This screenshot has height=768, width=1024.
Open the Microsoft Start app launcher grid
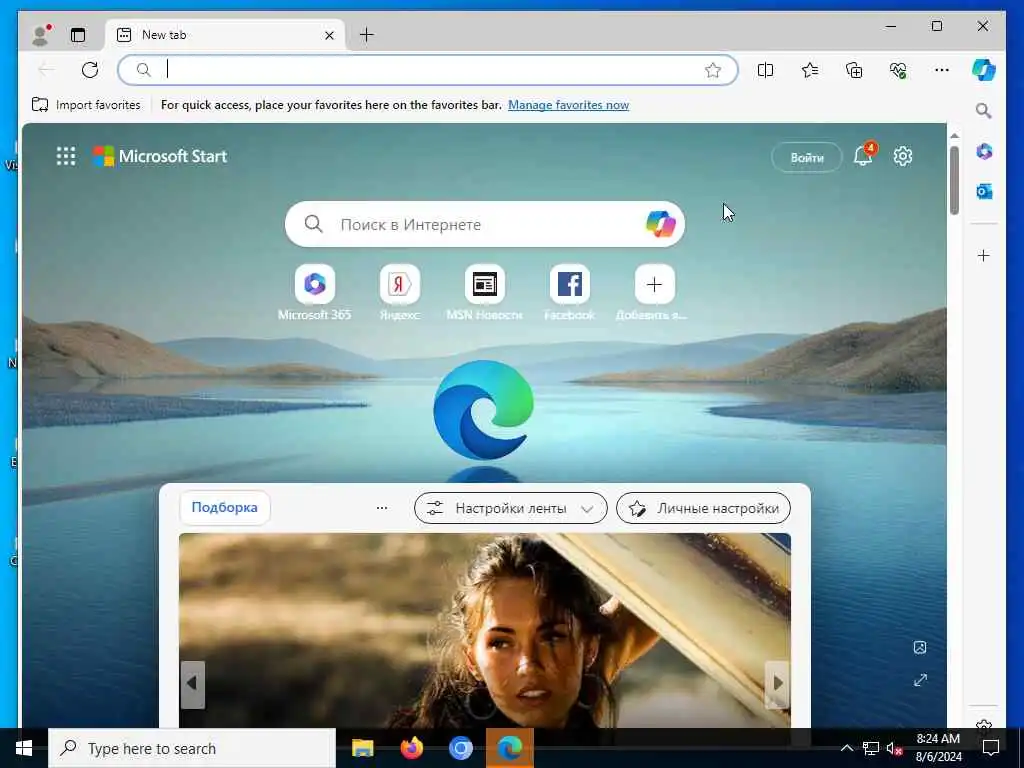point(66,156)
